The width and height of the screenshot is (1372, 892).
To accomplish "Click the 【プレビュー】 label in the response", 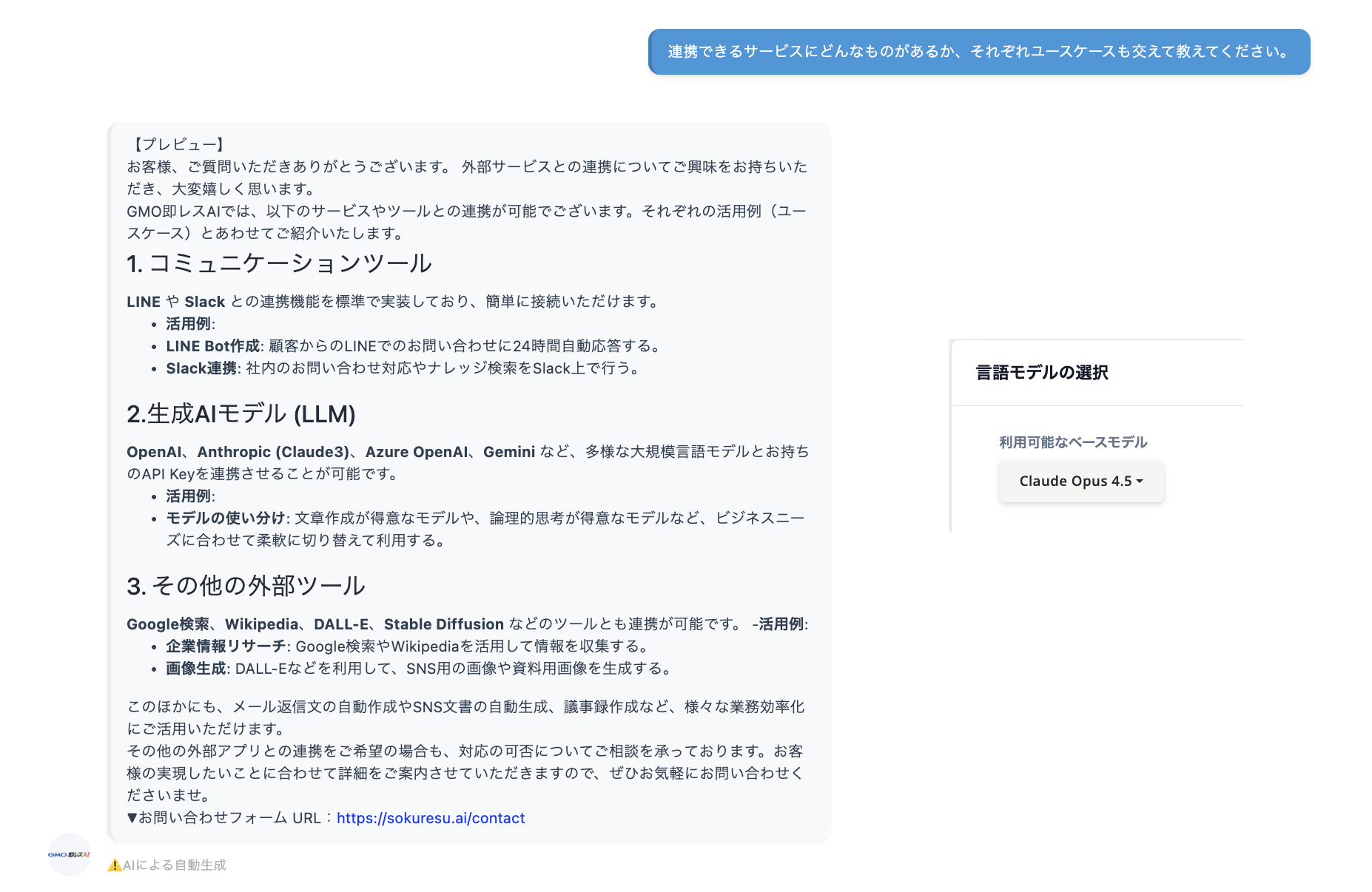I will coord(178,145).
